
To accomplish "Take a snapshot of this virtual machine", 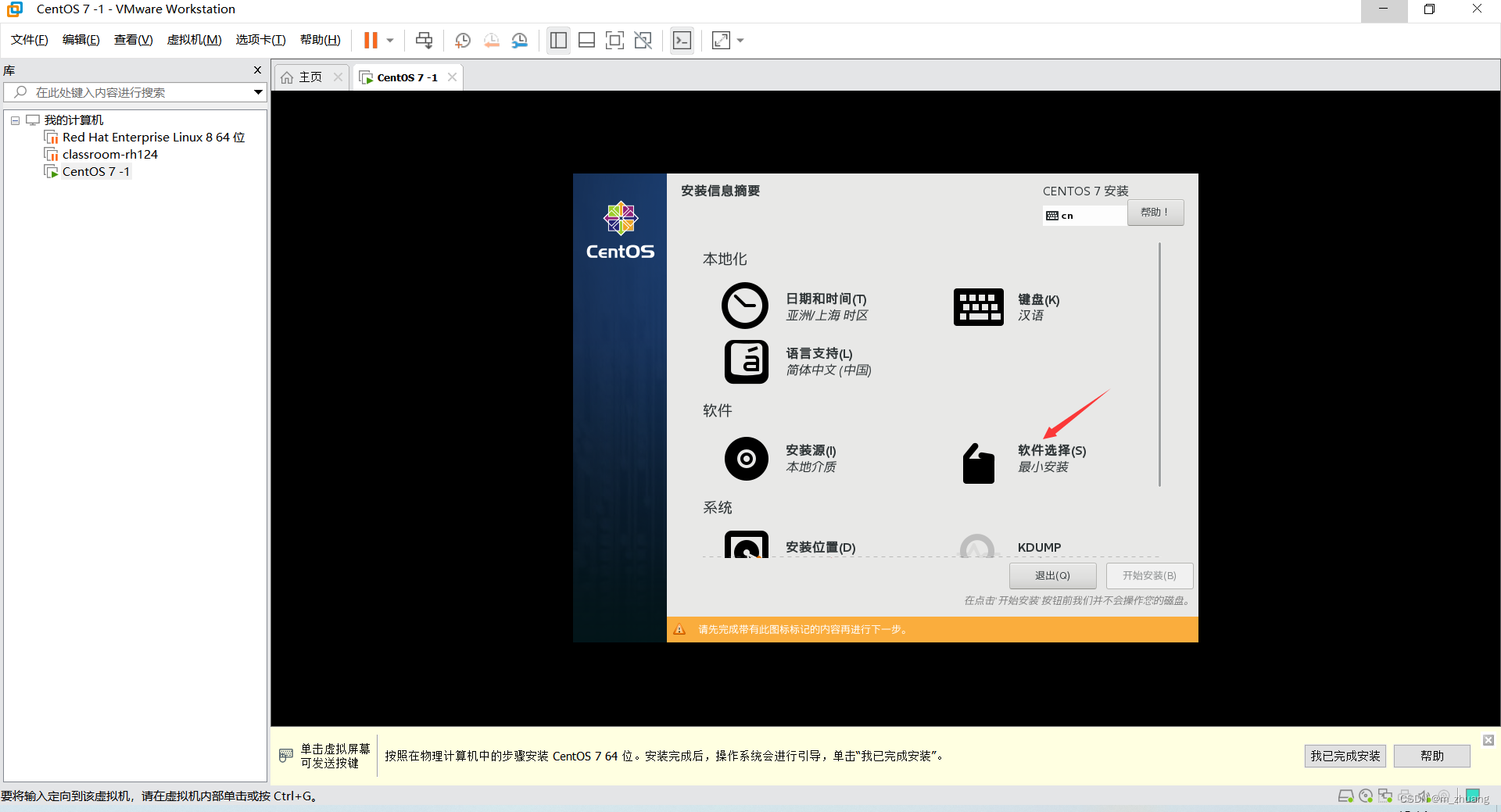I will tap(463, 40).
